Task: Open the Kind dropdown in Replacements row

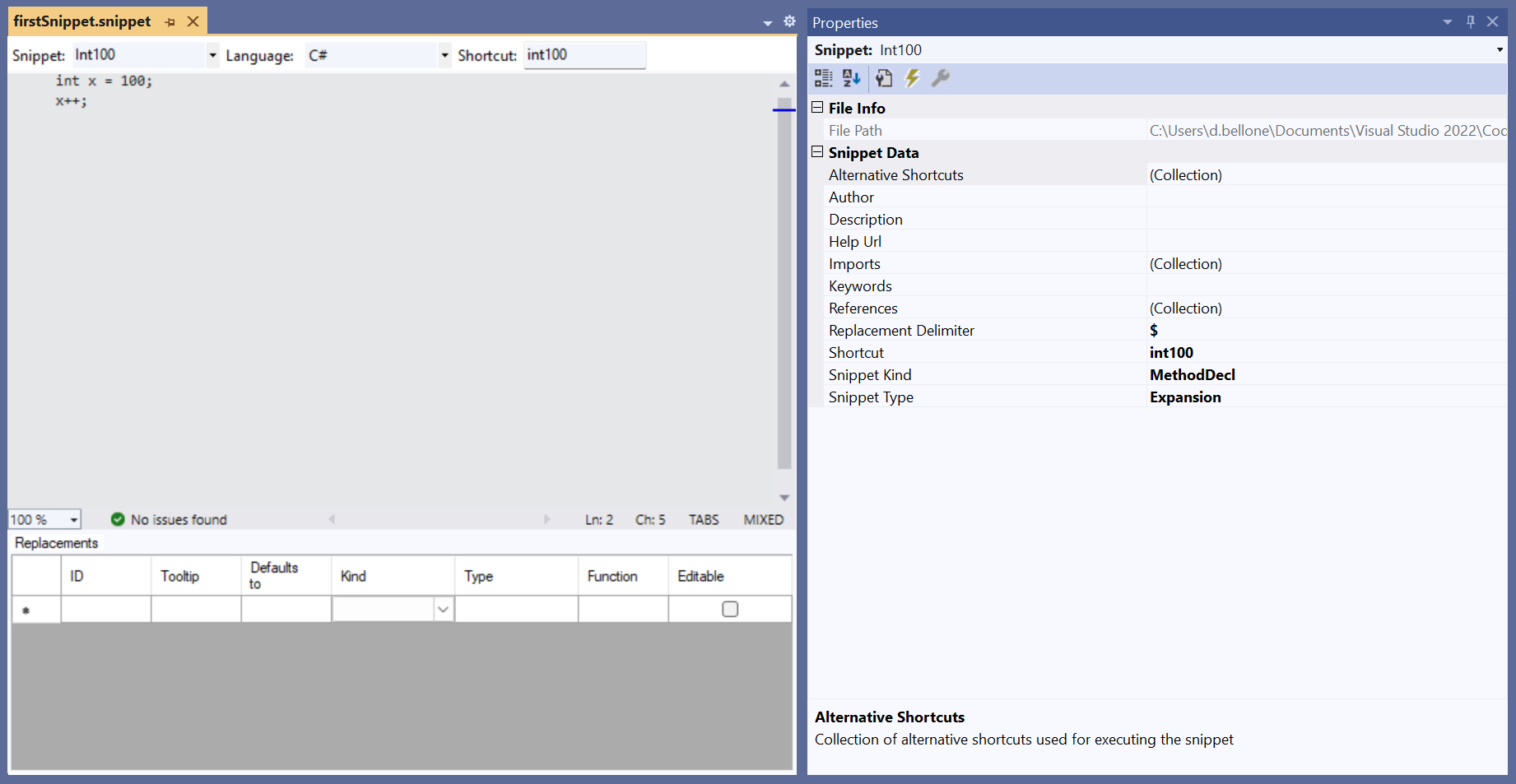Action: point(444,609)
